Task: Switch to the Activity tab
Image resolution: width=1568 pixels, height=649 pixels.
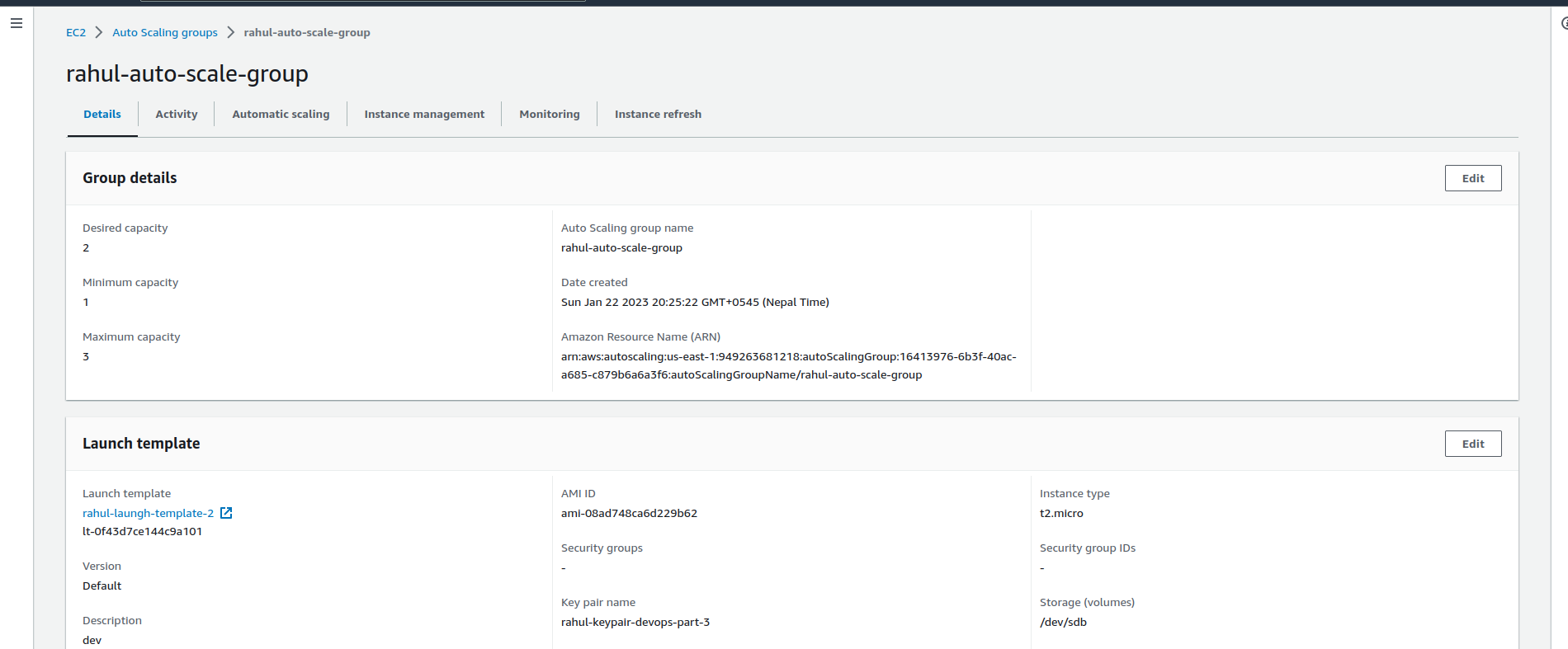Action: 177,115
